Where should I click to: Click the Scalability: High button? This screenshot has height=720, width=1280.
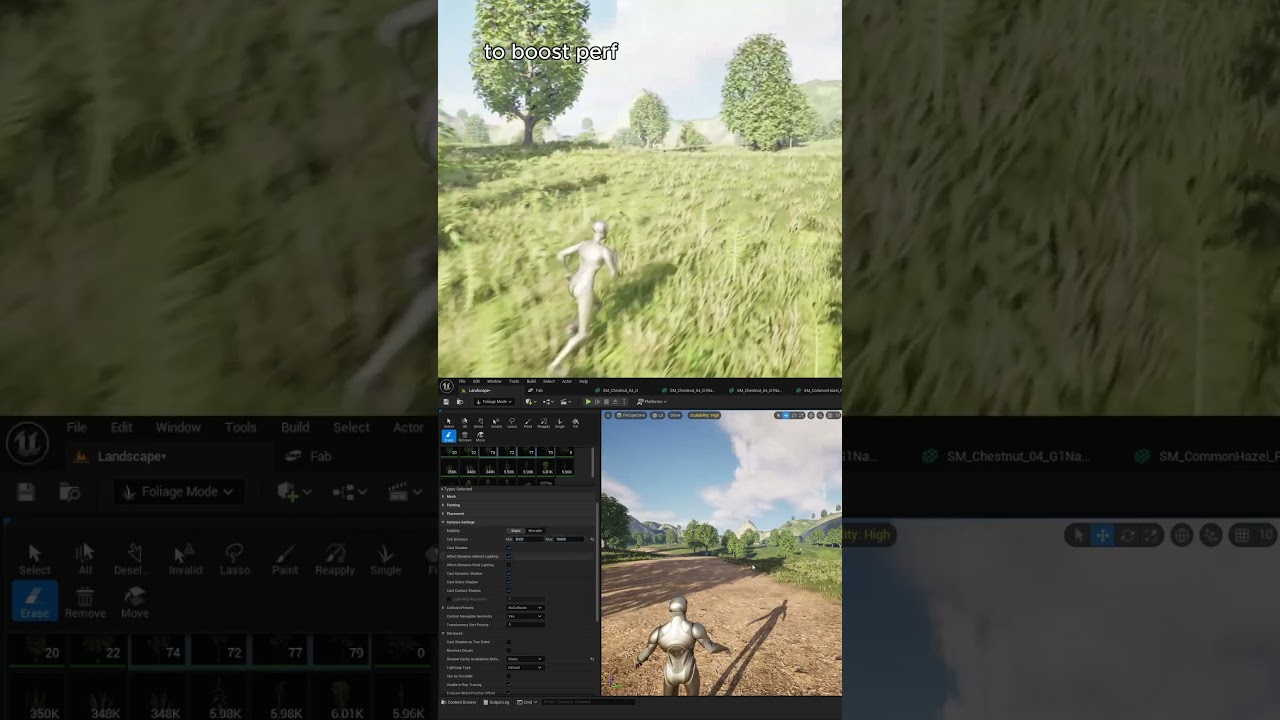pyautogui.click(x=704, y=415)
